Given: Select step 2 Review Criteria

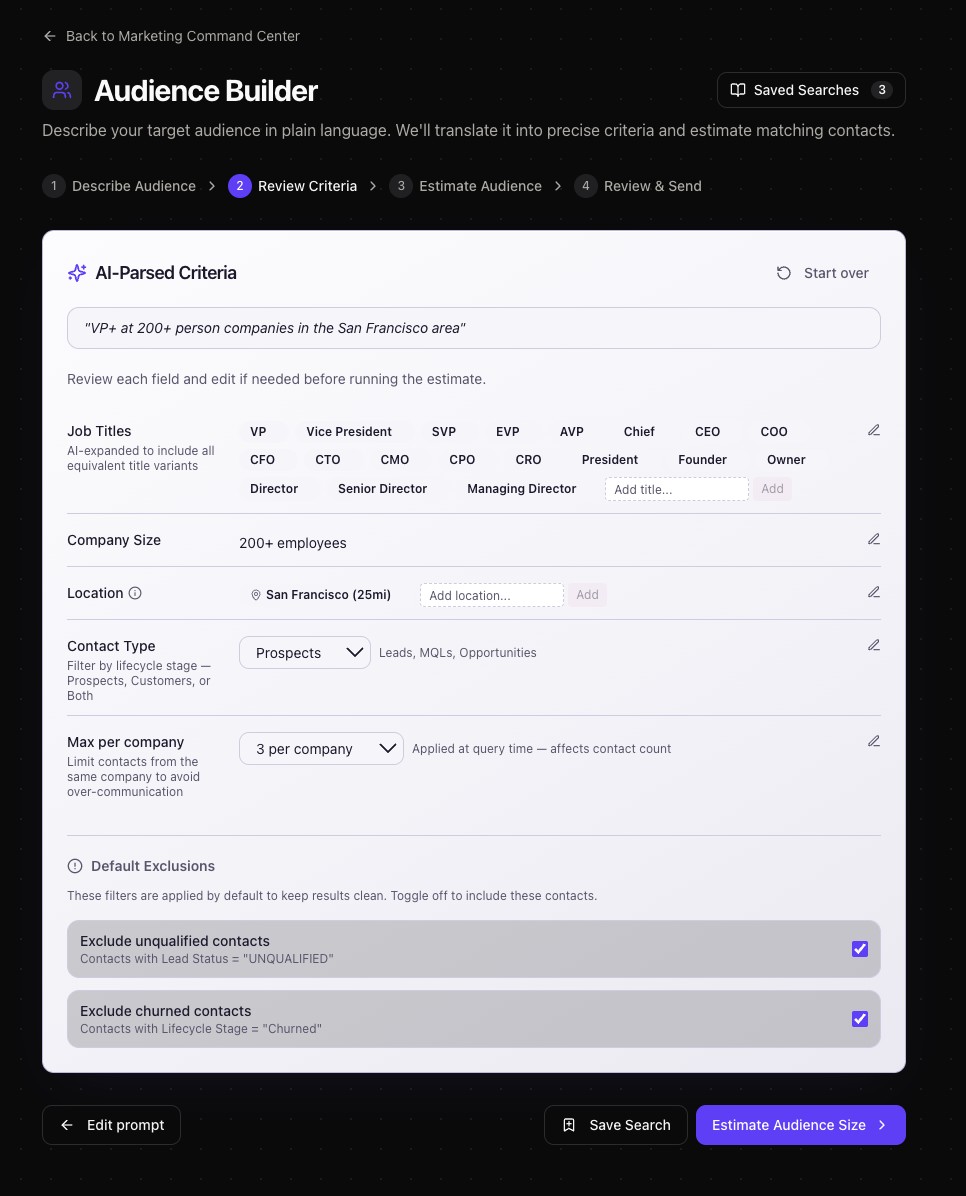Looking at the screenshot, I should (x=293, y=186).
